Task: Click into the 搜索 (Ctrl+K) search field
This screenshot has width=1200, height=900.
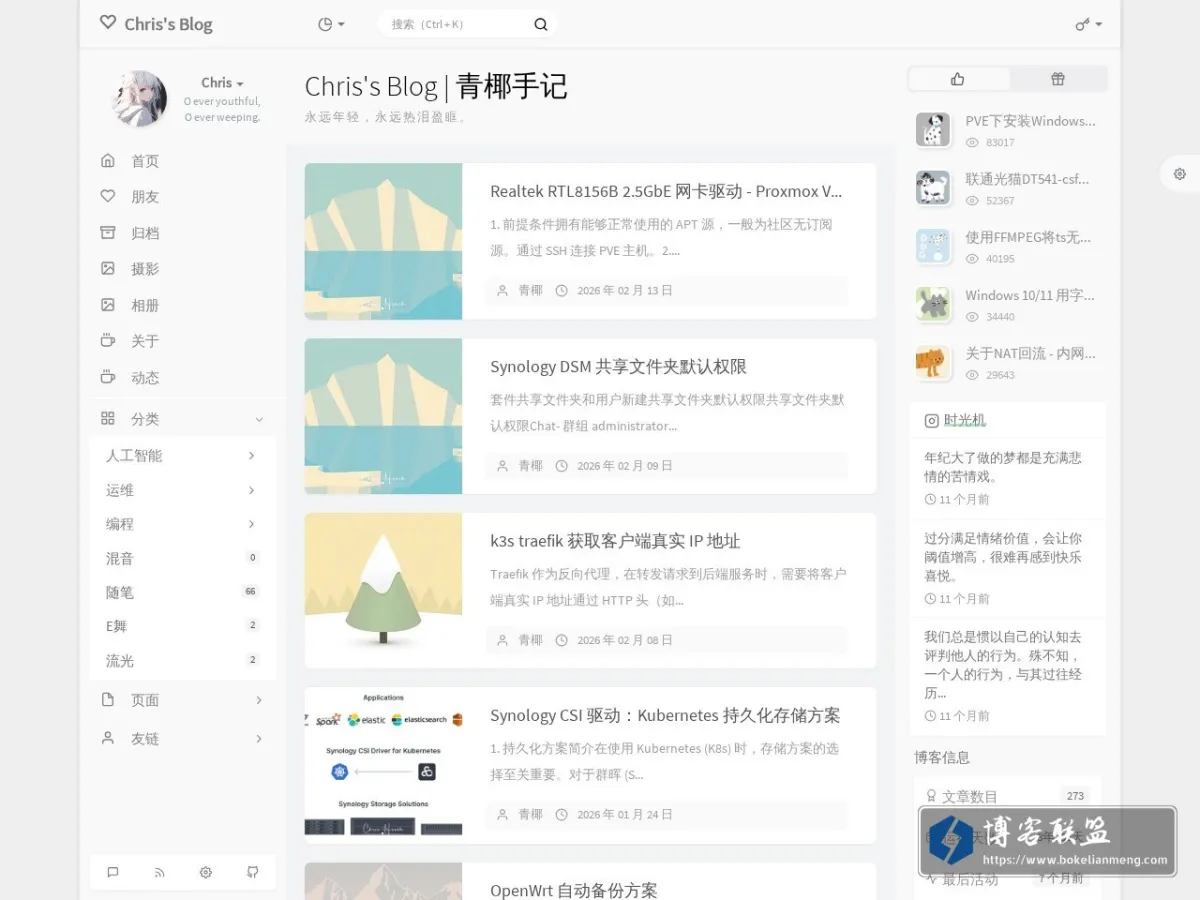Action: coord(457,24)
